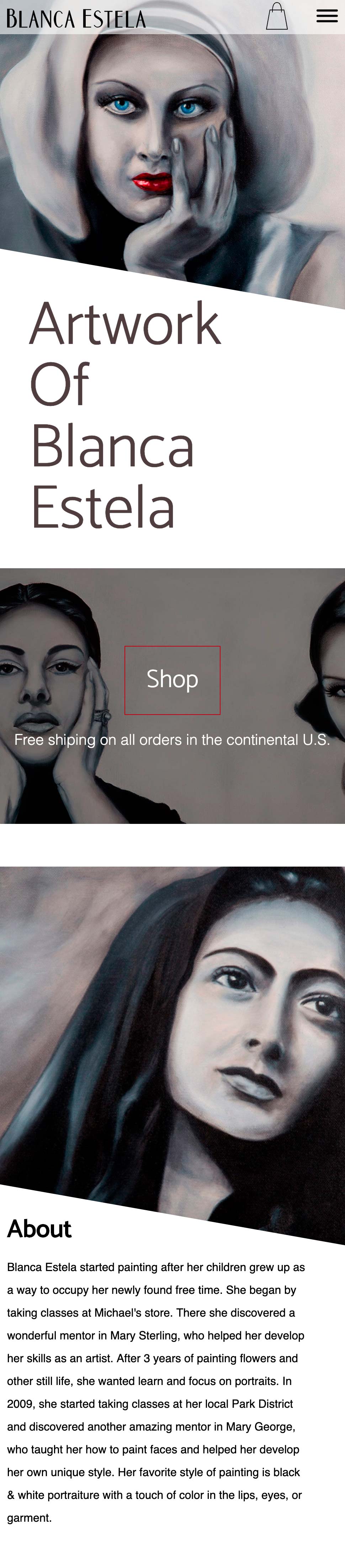Click the About biography paragraph
345x1568 pixels.
click(x=156, y=1392)
